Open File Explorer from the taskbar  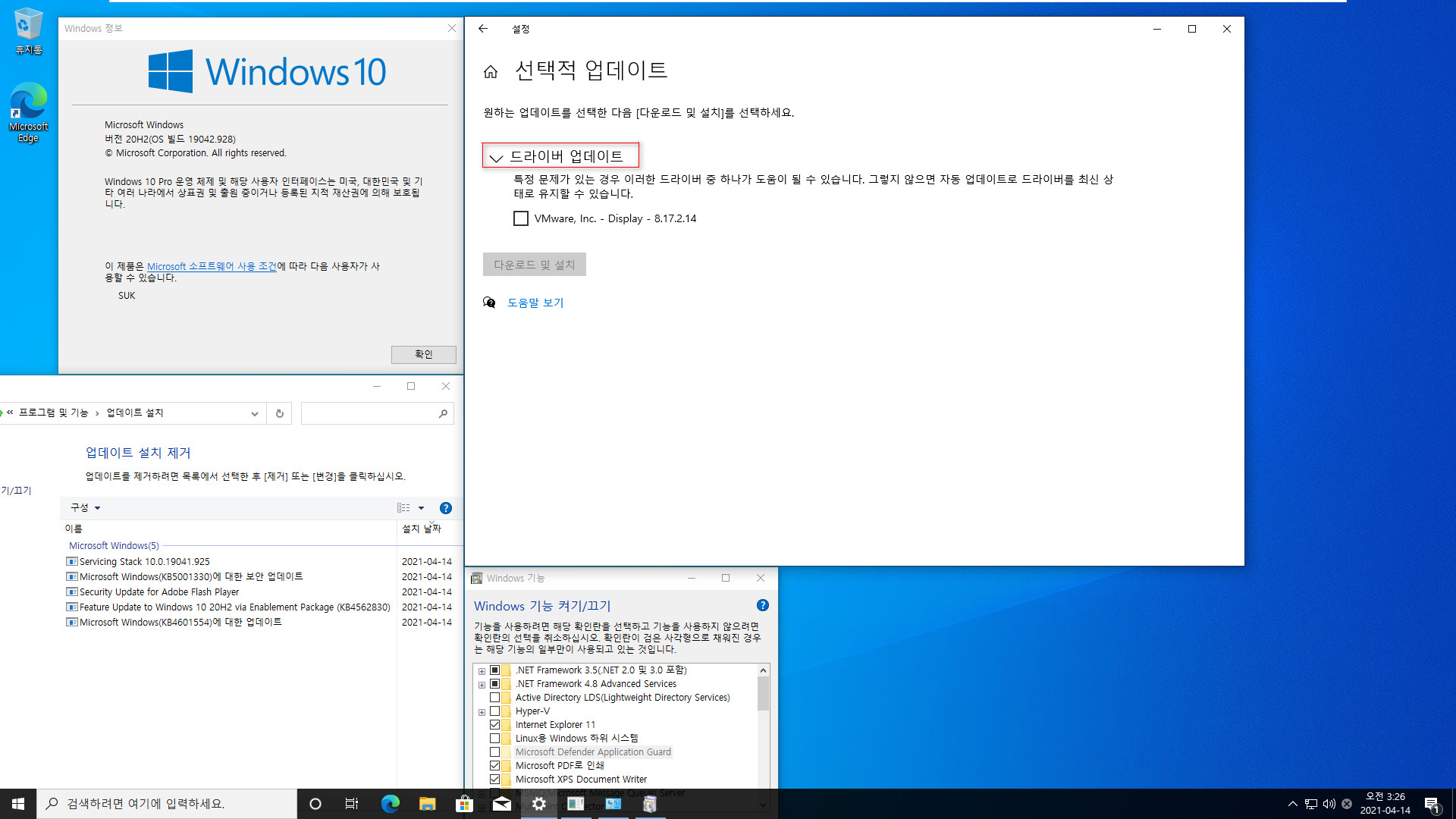427,804
